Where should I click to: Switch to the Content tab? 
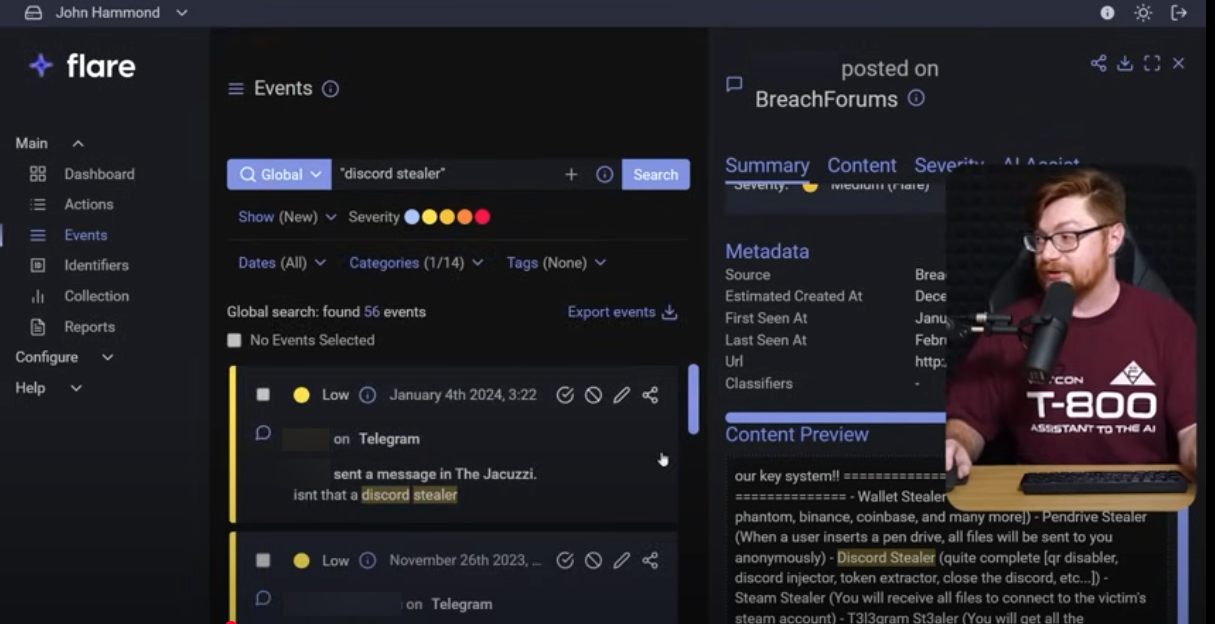pos(861,165)
